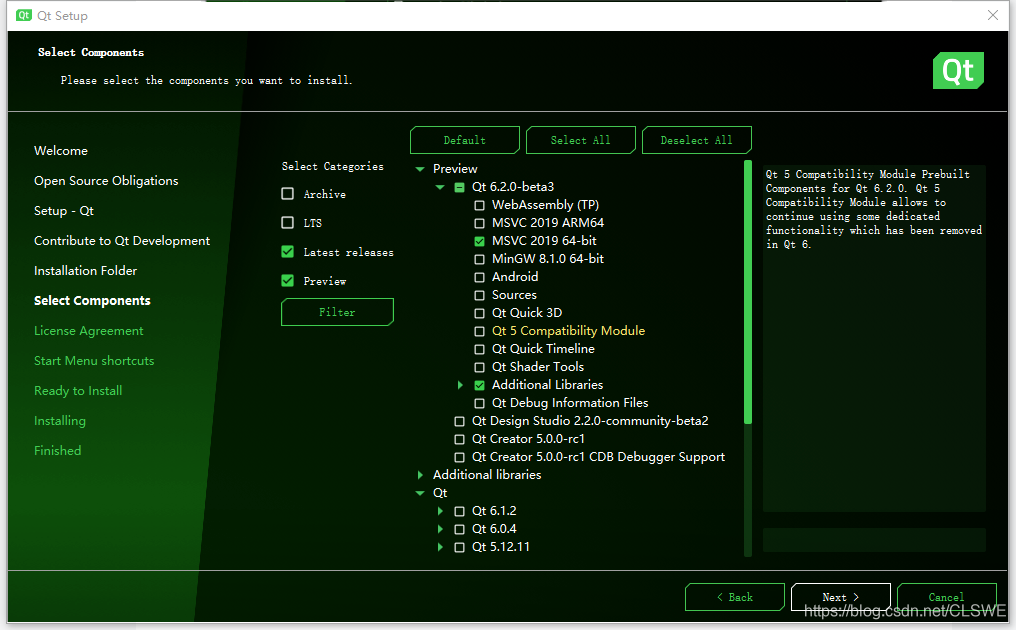
Task: Check the WebAssembly (TP) component
Action: coord(479,205)
